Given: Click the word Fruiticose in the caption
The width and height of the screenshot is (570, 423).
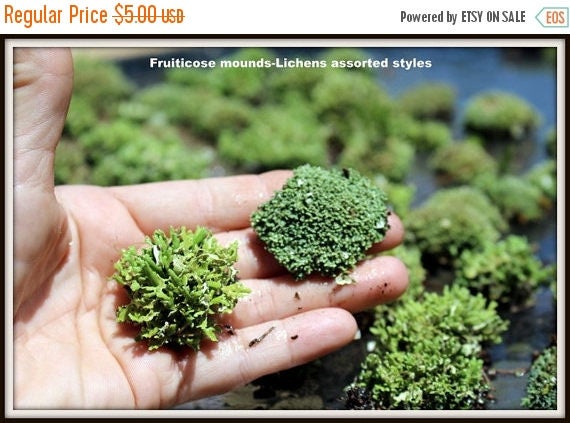Looking at the screenshot, I should point(182,63).
